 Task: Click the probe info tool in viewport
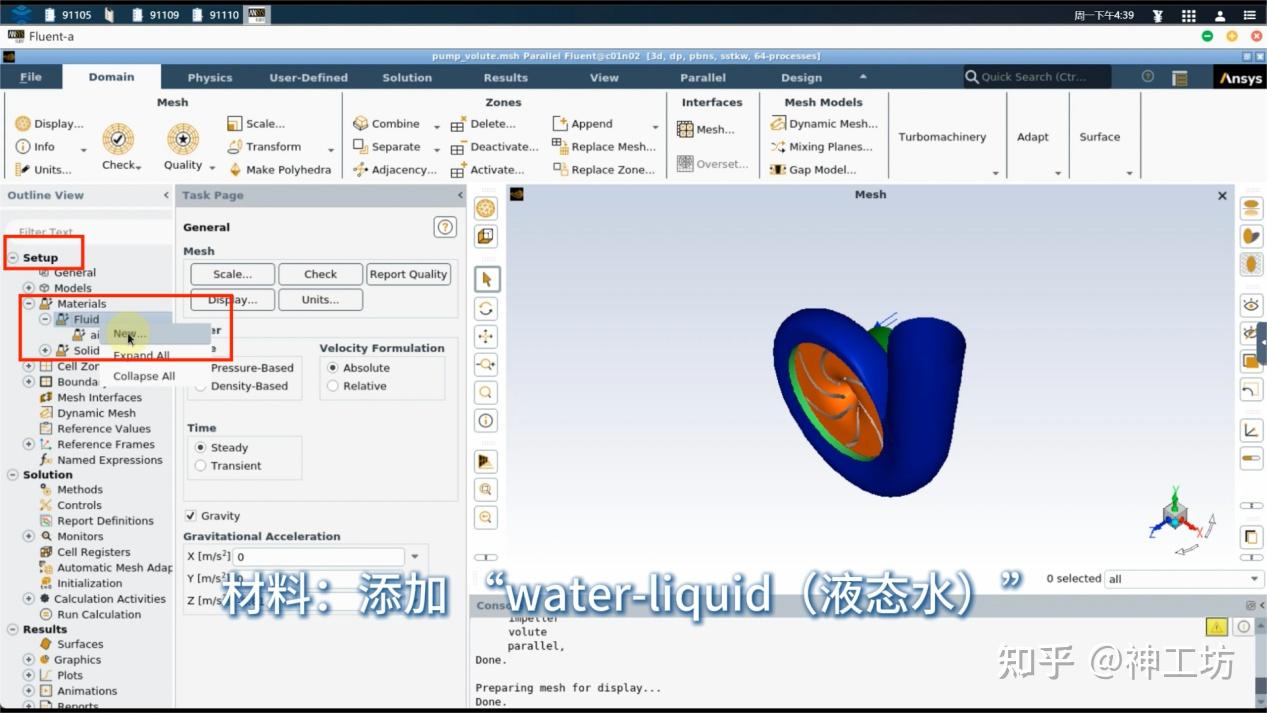click(486, 420)
